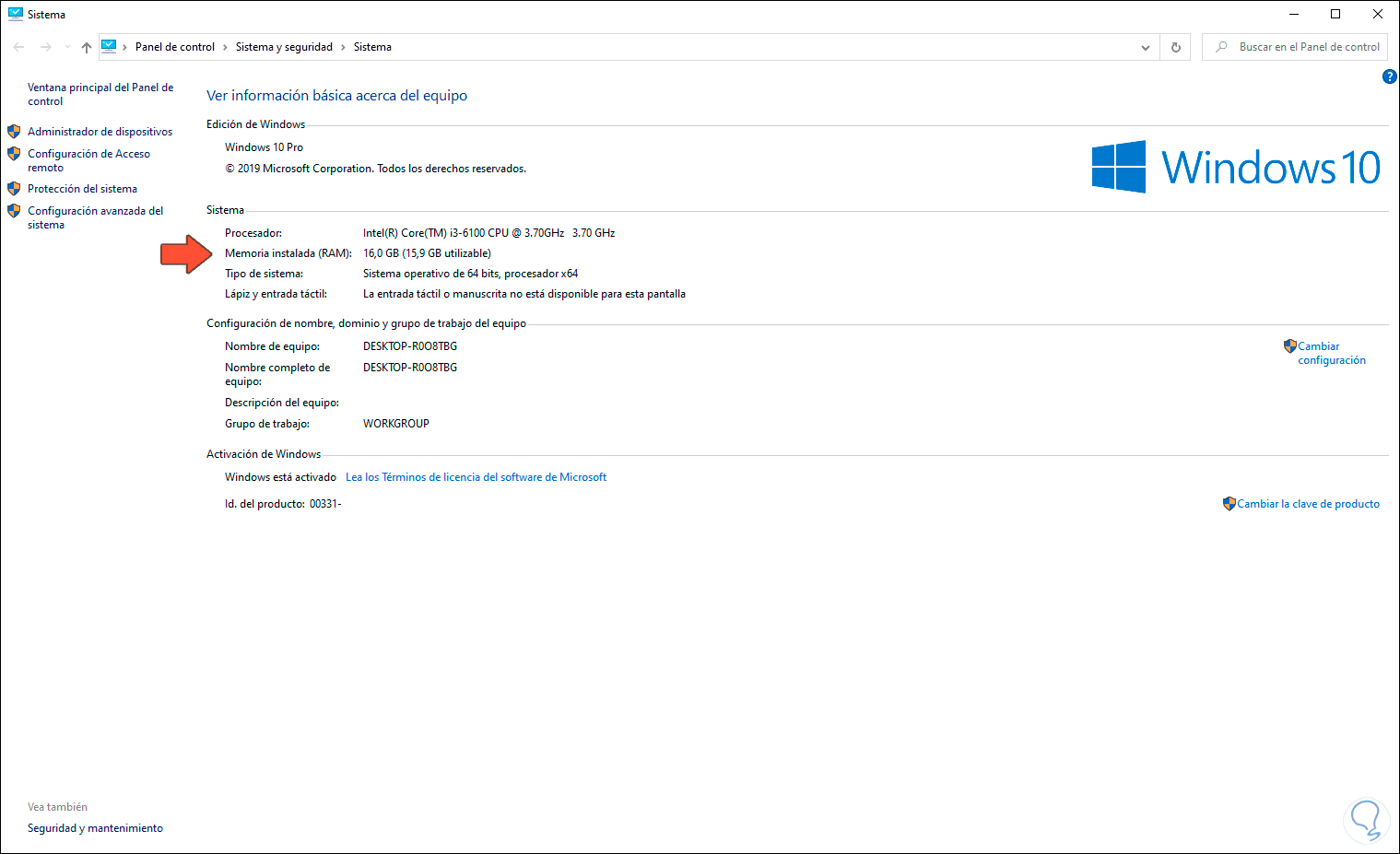Screen dimensions: 1400x854
Task: Click the computer name next to Nombre de equipo
Action: [x=410, y=346]
